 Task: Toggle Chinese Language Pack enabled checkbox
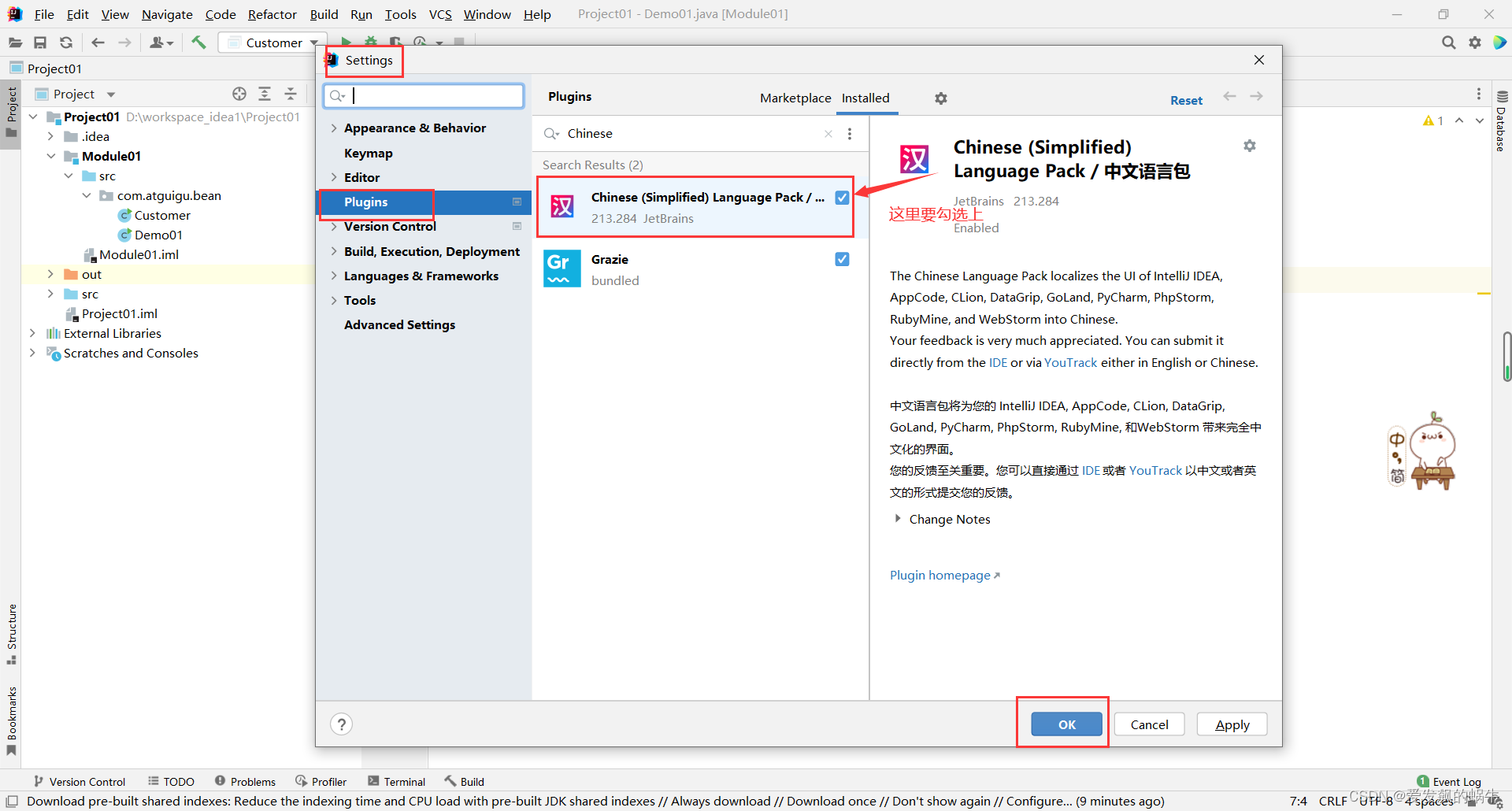842,198
